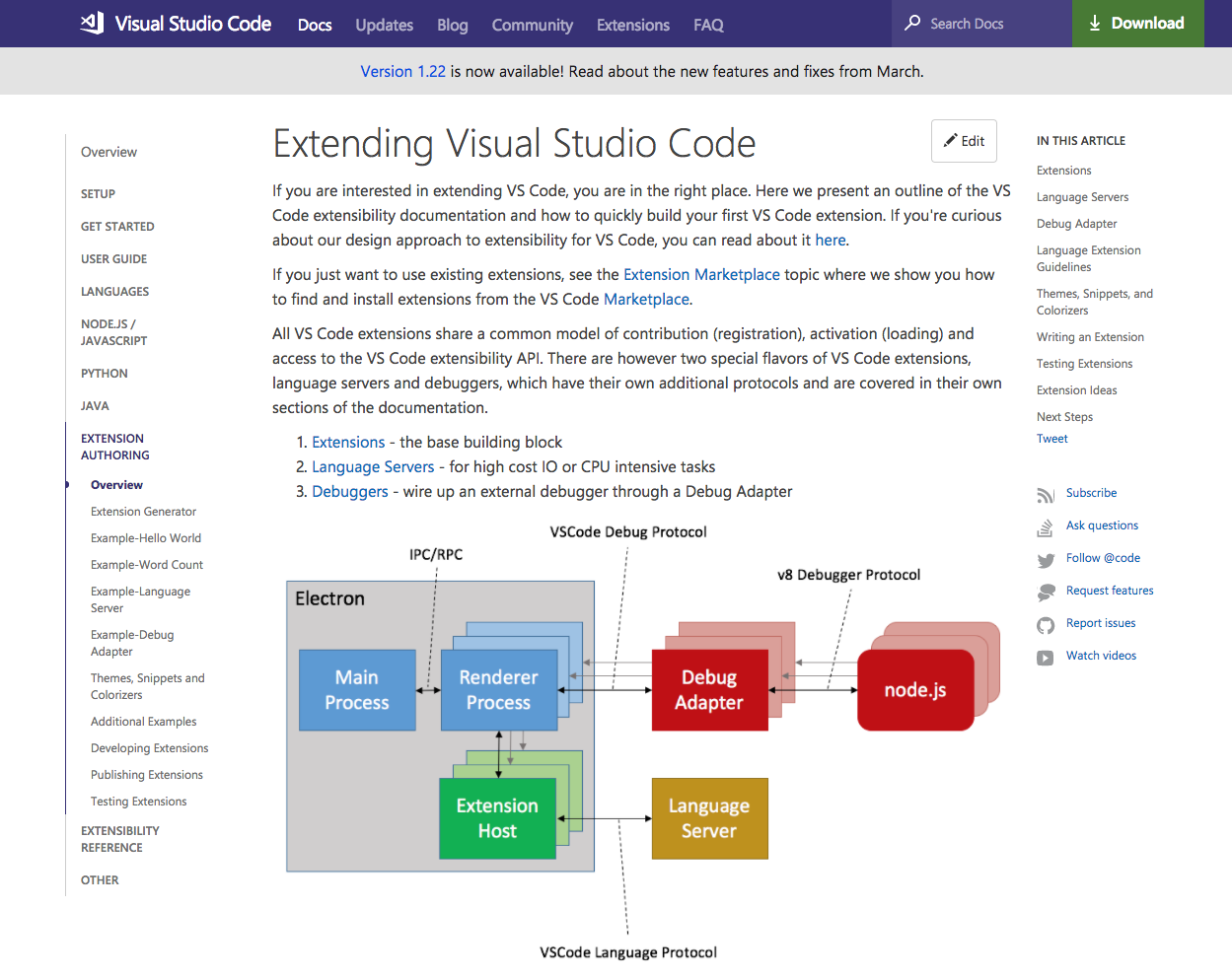Expand the EXTENSIBILITY REFERENCE section
The image size is (1232, 979).
pos(119,839)
